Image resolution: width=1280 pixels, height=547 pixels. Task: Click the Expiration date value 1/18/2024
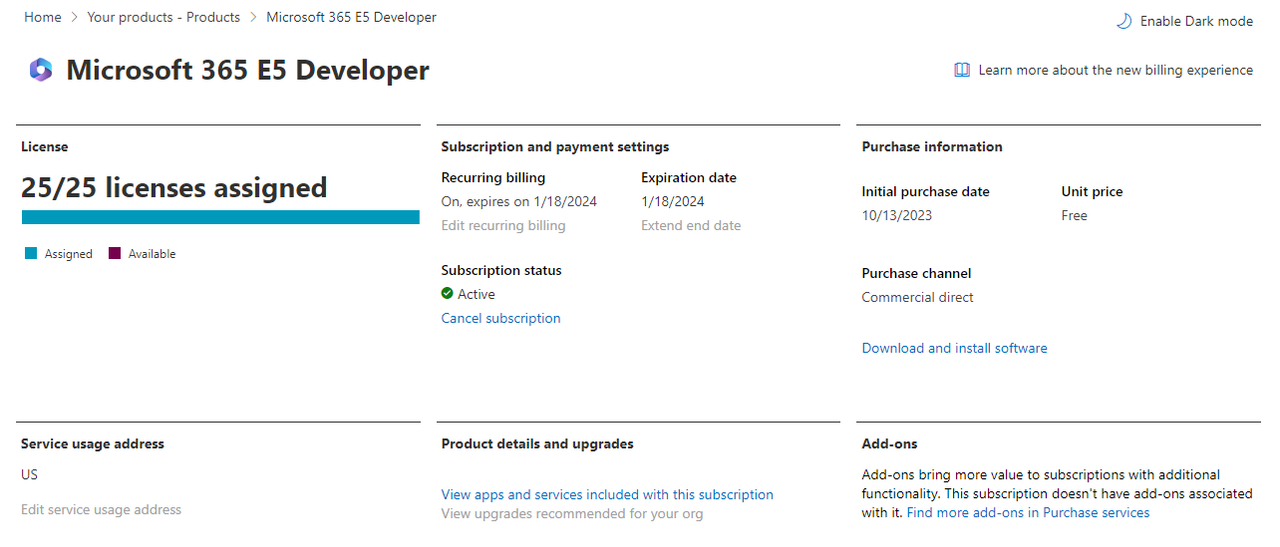click(x=673, y=202)
